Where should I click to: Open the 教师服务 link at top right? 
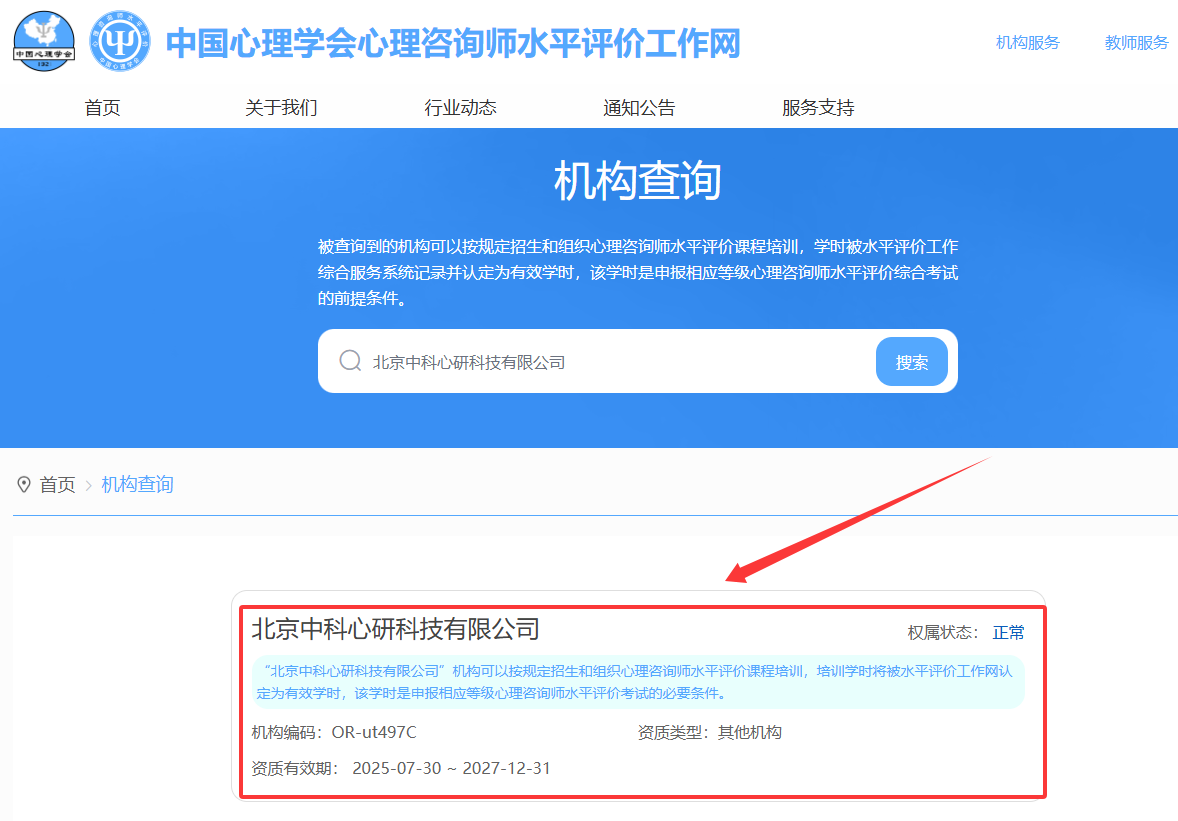click(1136, 43)
